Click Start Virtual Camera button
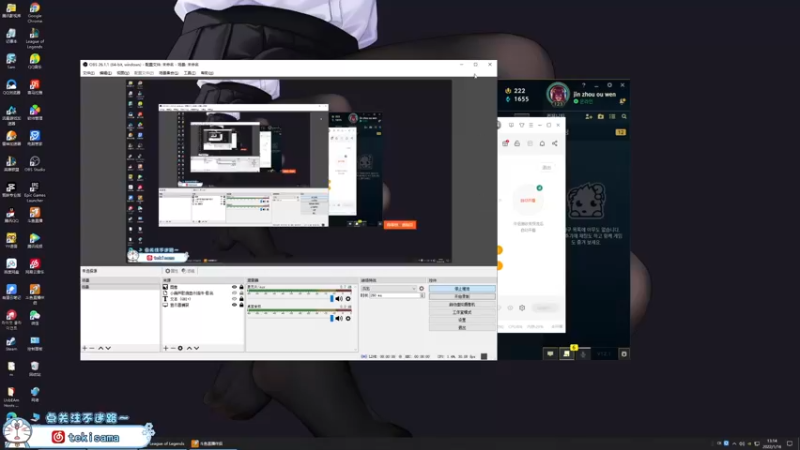This screenshot has height=450, width=800. (462, 305)
